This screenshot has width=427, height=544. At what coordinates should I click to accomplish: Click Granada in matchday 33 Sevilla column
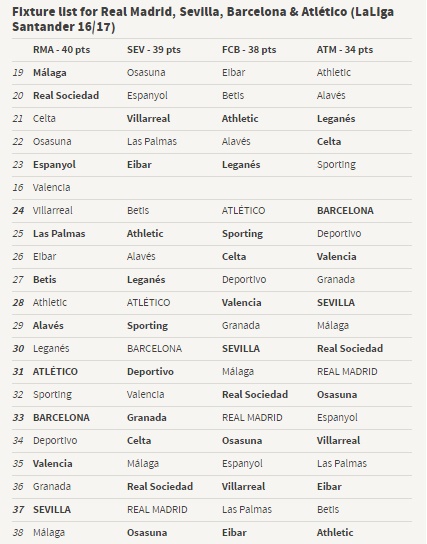click(147, 417)
